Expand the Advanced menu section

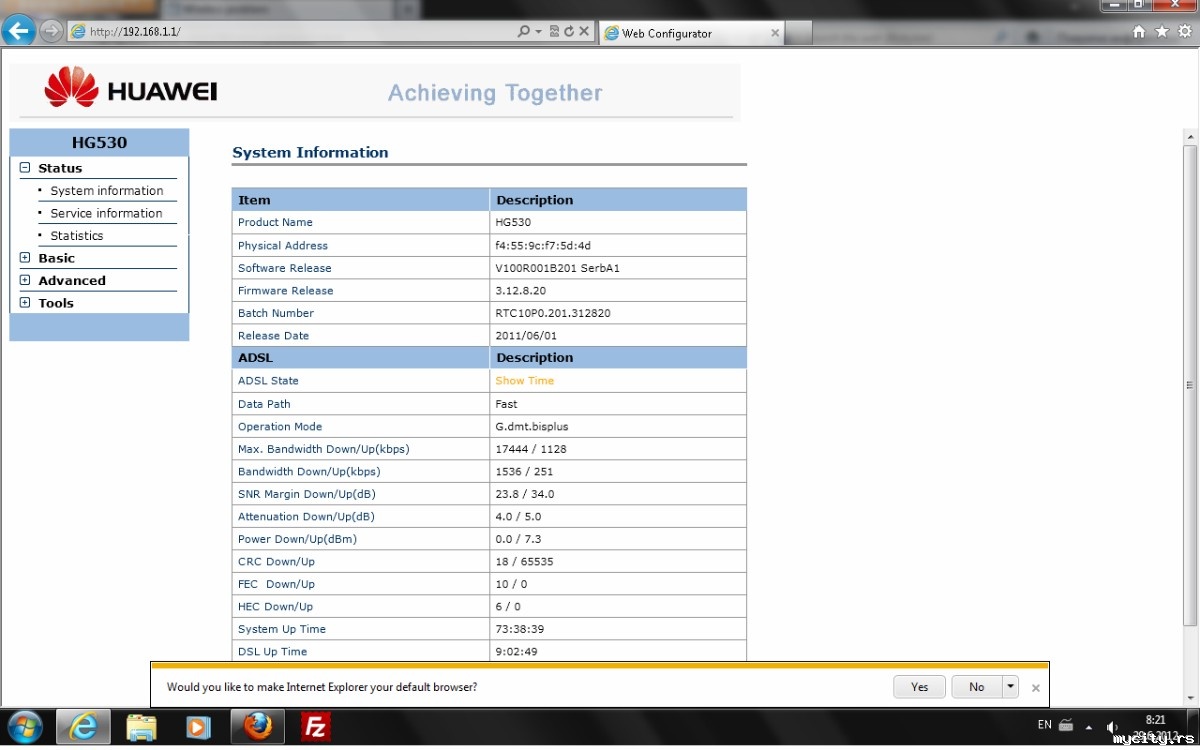[25, 280]
